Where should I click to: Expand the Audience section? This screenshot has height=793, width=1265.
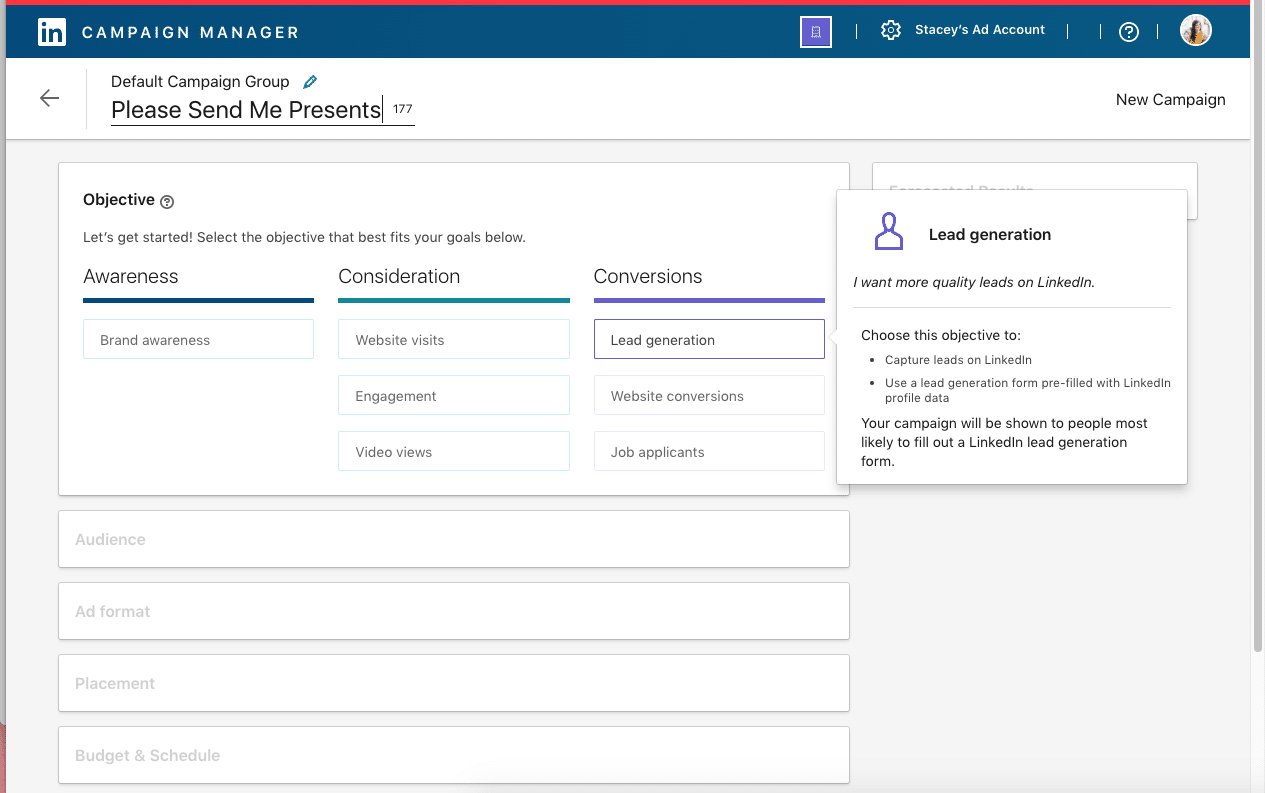[453, 540]
